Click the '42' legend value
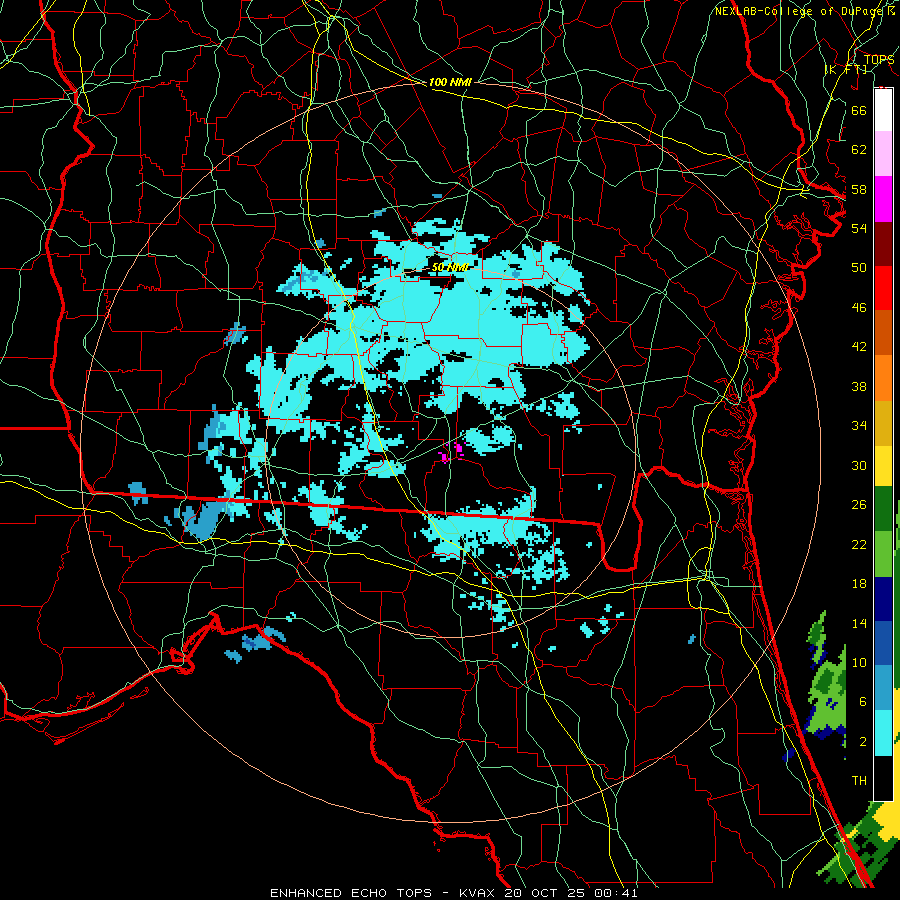The image size is (900, 900). [x=859, y=347]
